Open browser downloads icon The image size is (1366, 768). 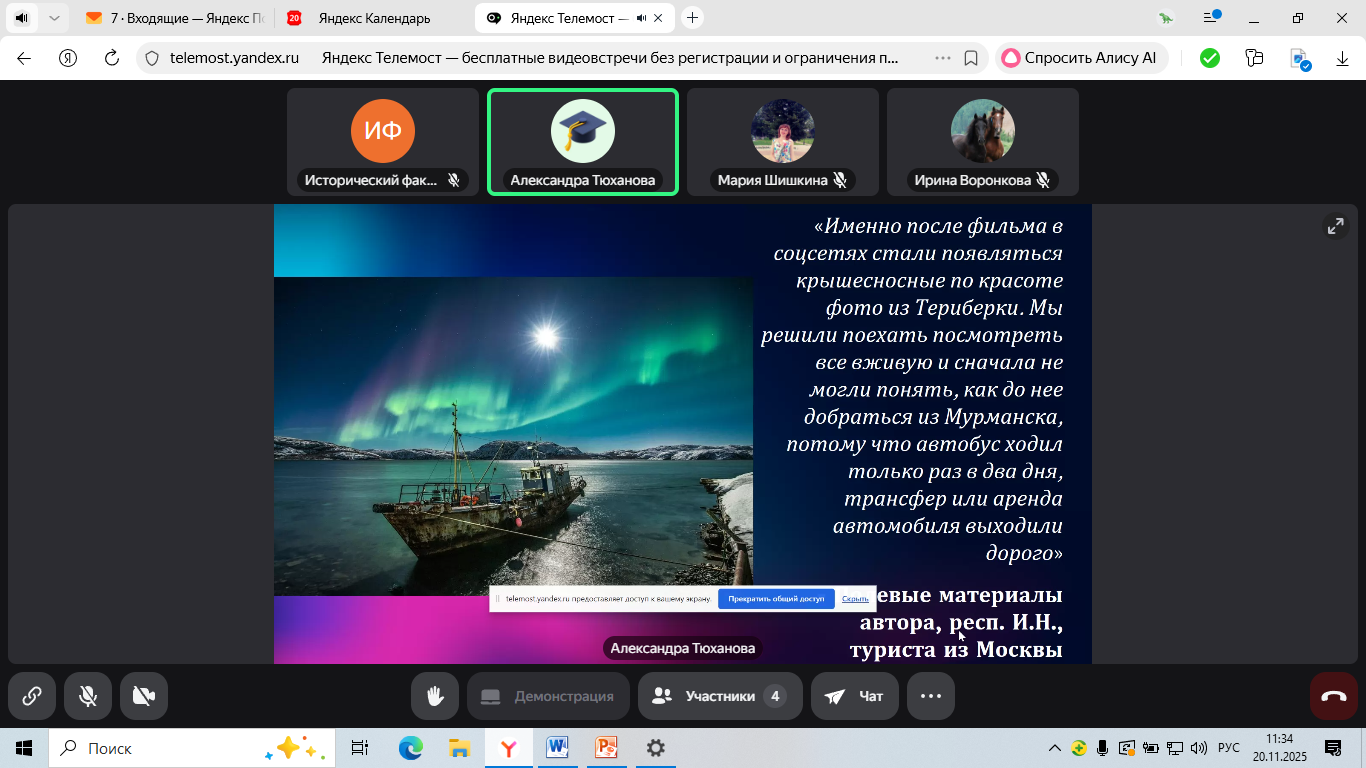[x=1343, y=58]
